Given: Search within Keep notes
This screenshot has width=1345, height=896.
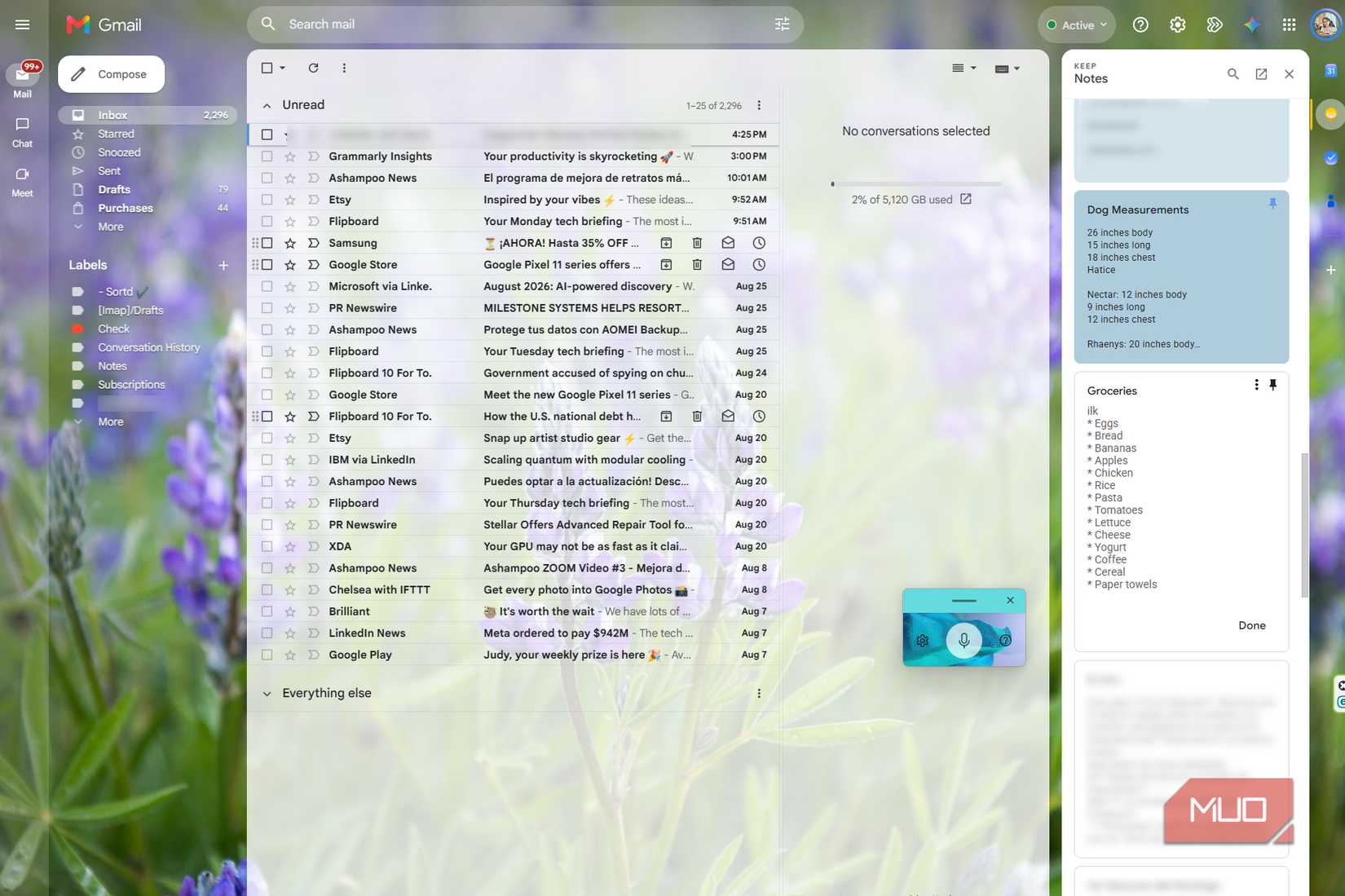Looking at the screenshot, I should (x=1233, y=74).
